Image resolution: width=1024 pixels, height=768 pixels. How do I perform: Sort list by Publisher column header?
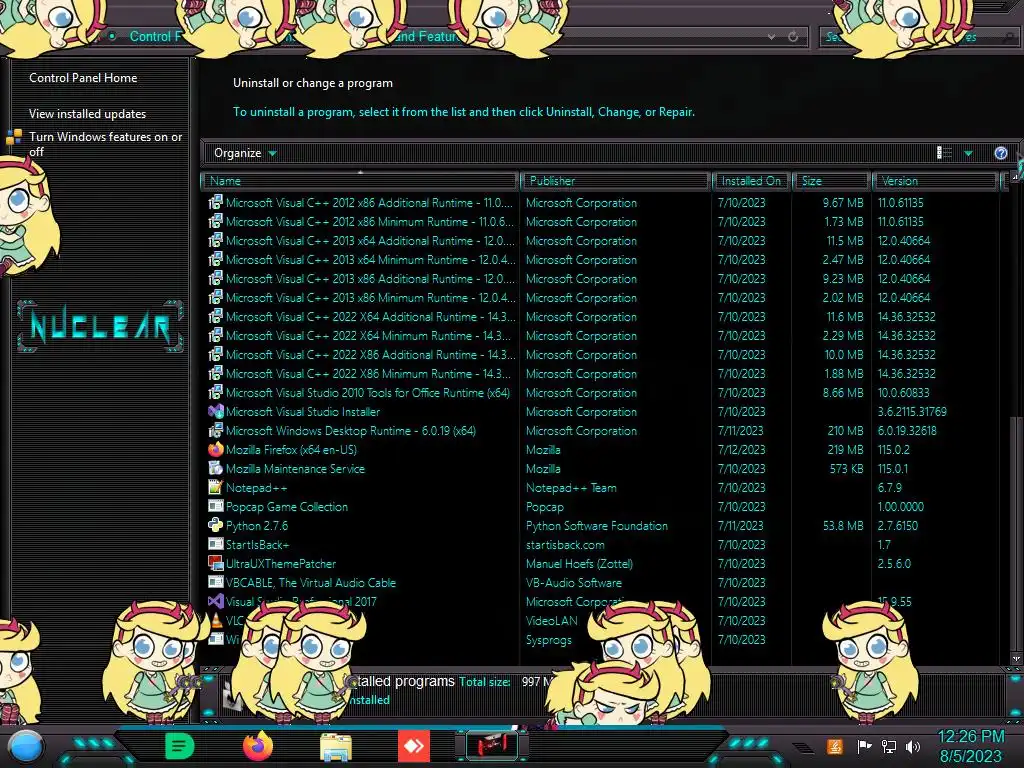[615, 181]
